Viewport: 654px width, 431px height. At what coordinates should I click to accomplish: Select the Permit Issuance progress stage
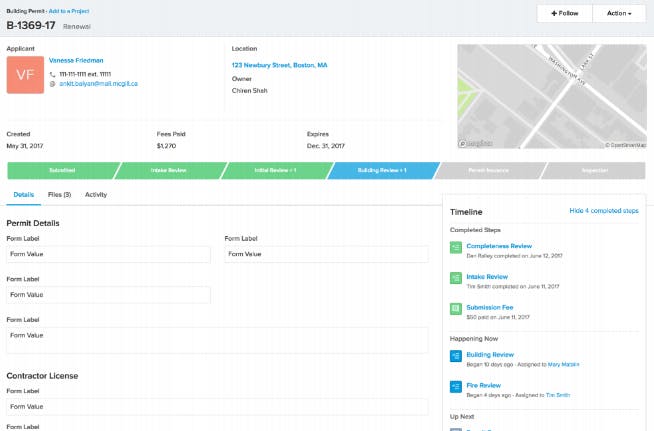489,170
